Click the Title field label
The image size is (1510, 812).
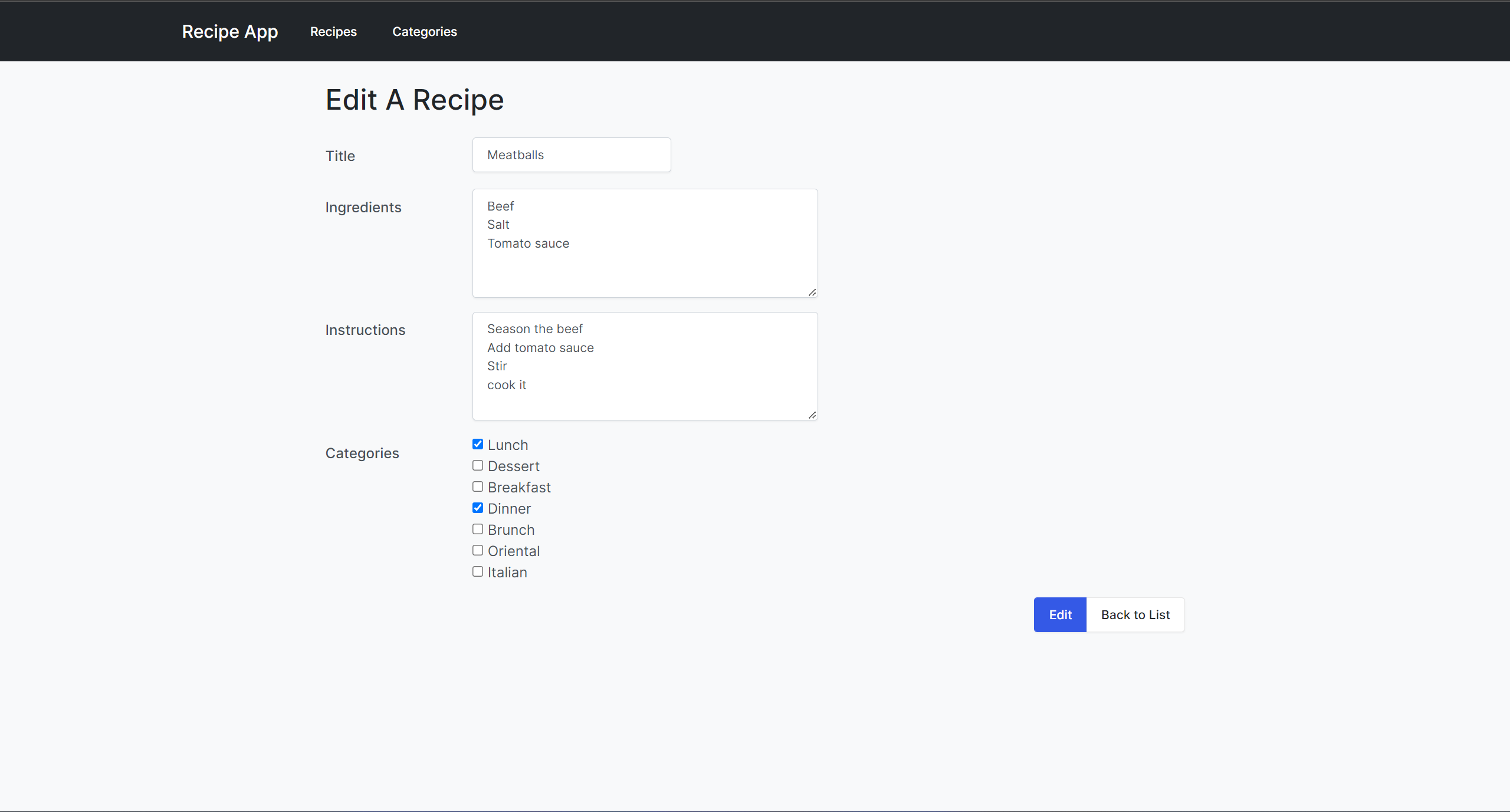(x=340, y=156)
